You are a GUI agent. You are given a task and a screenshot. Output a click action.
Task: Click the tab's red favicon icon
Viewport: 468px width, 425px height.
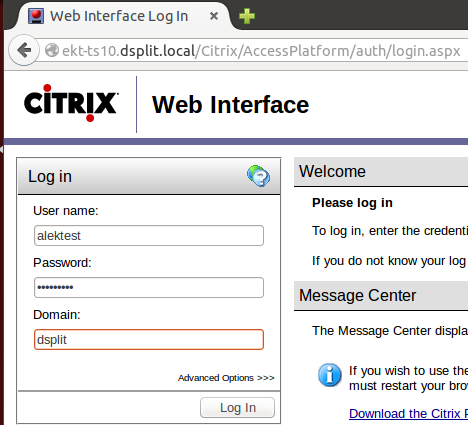[36, 16]
